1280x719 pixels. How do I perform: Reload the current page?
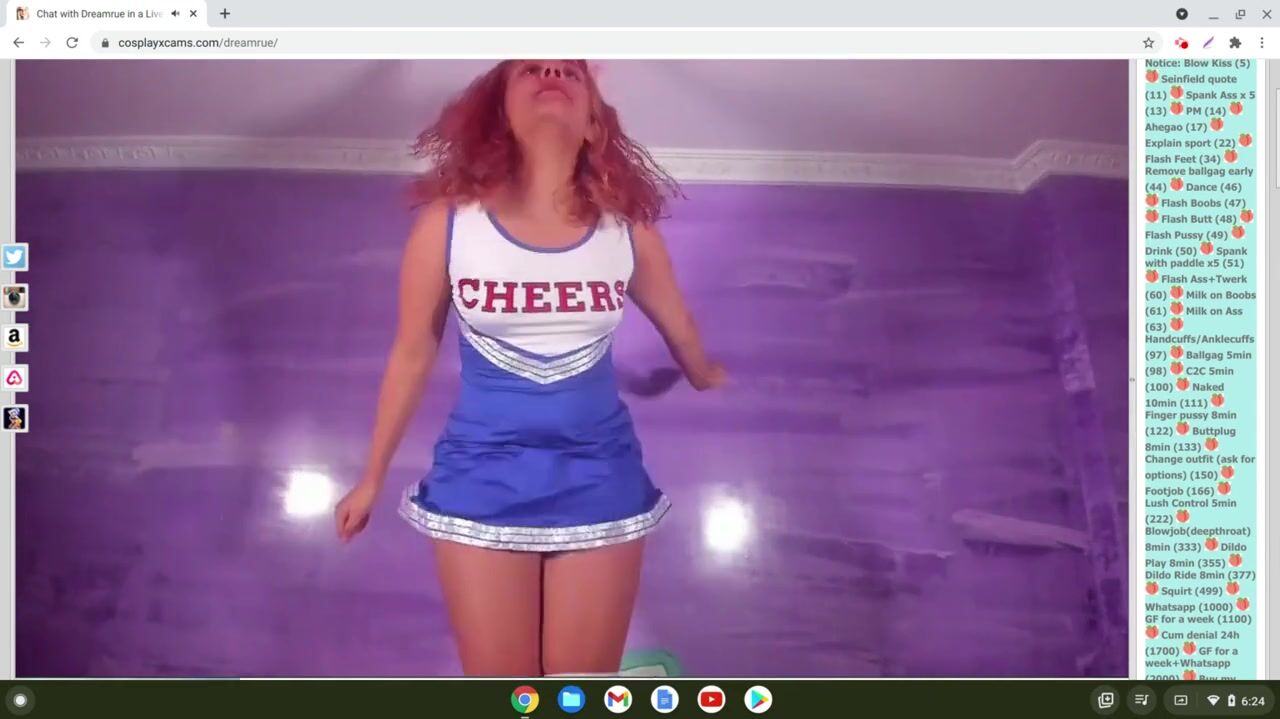pos(72,43)
